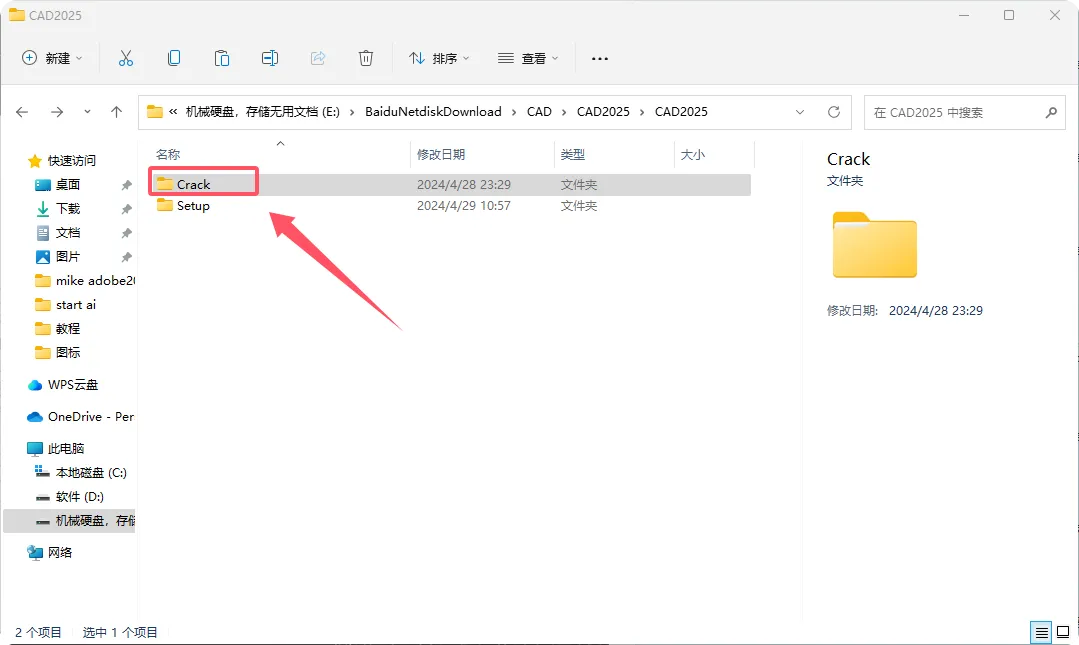Click the CAD breadcrumb segment
1079x645 pixels.
click(x=539, y=112)
